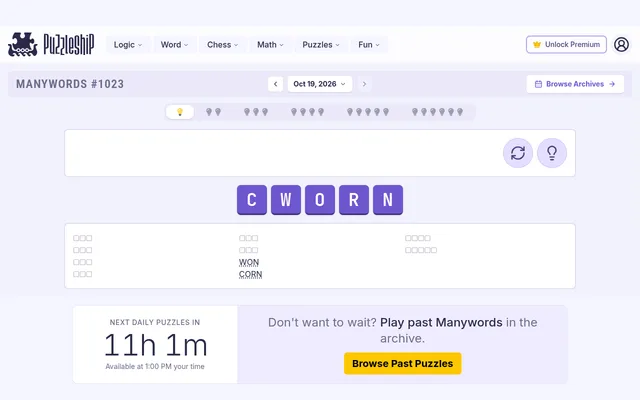The image size is (640, 400).
Task: Select the six-bulb difficulty level
Action: 437,112
